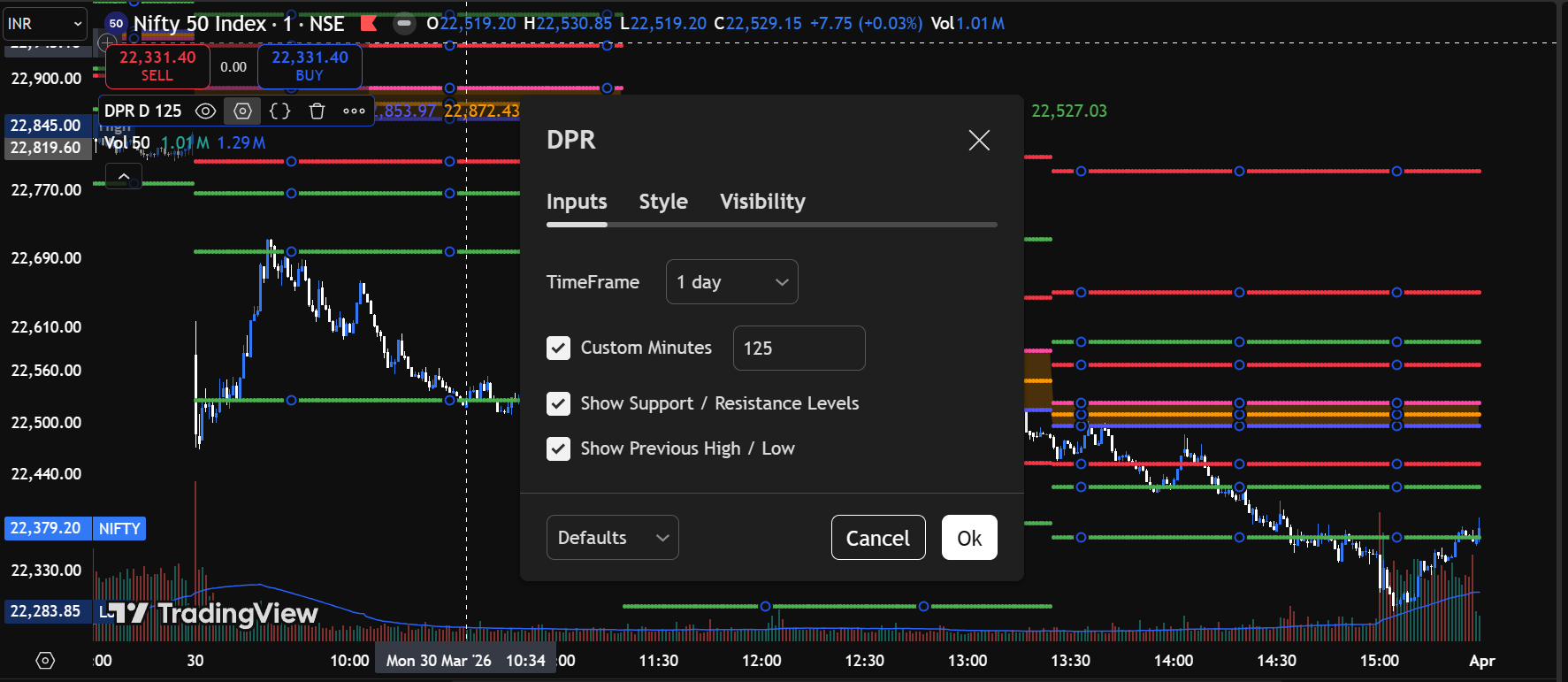The height and width of the screenshot is (682, 1568).
Task: Click the SELL 22,331.40 button
Action: pyautogui.click(x=157, y=66)
